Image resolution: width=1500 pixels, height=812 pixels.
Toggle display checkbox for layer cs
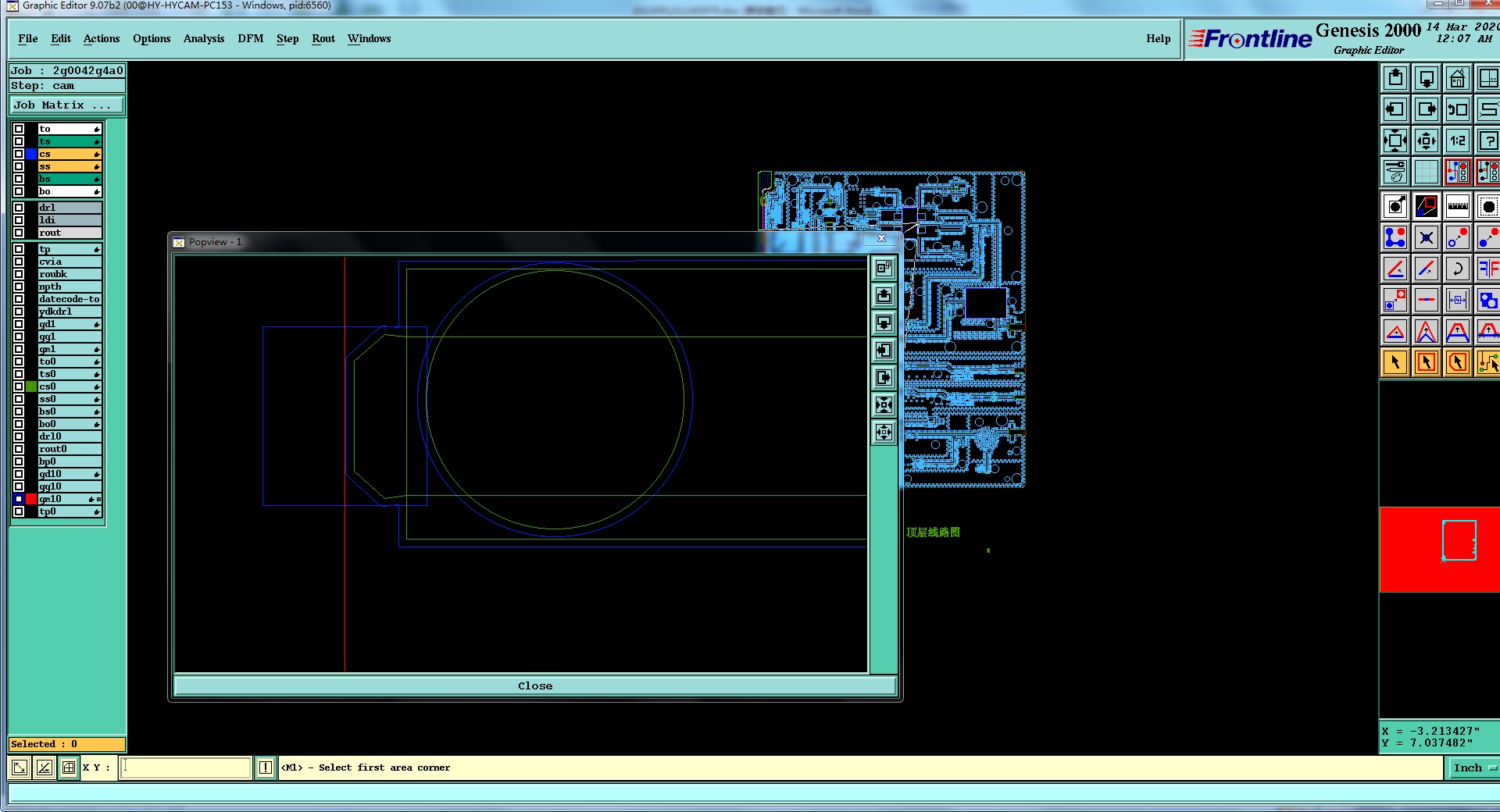tap(19, 154)
